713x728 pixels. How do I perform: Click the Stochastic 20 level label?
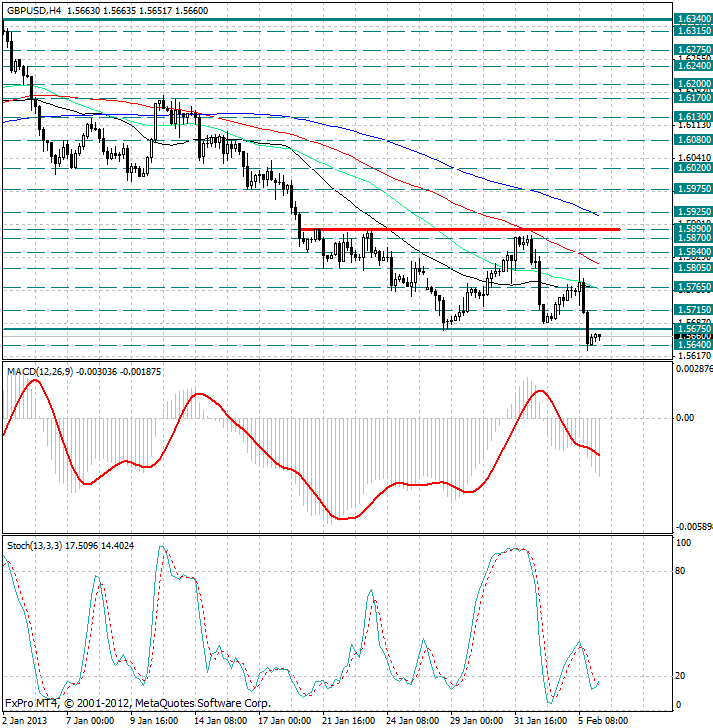(683, 676)
